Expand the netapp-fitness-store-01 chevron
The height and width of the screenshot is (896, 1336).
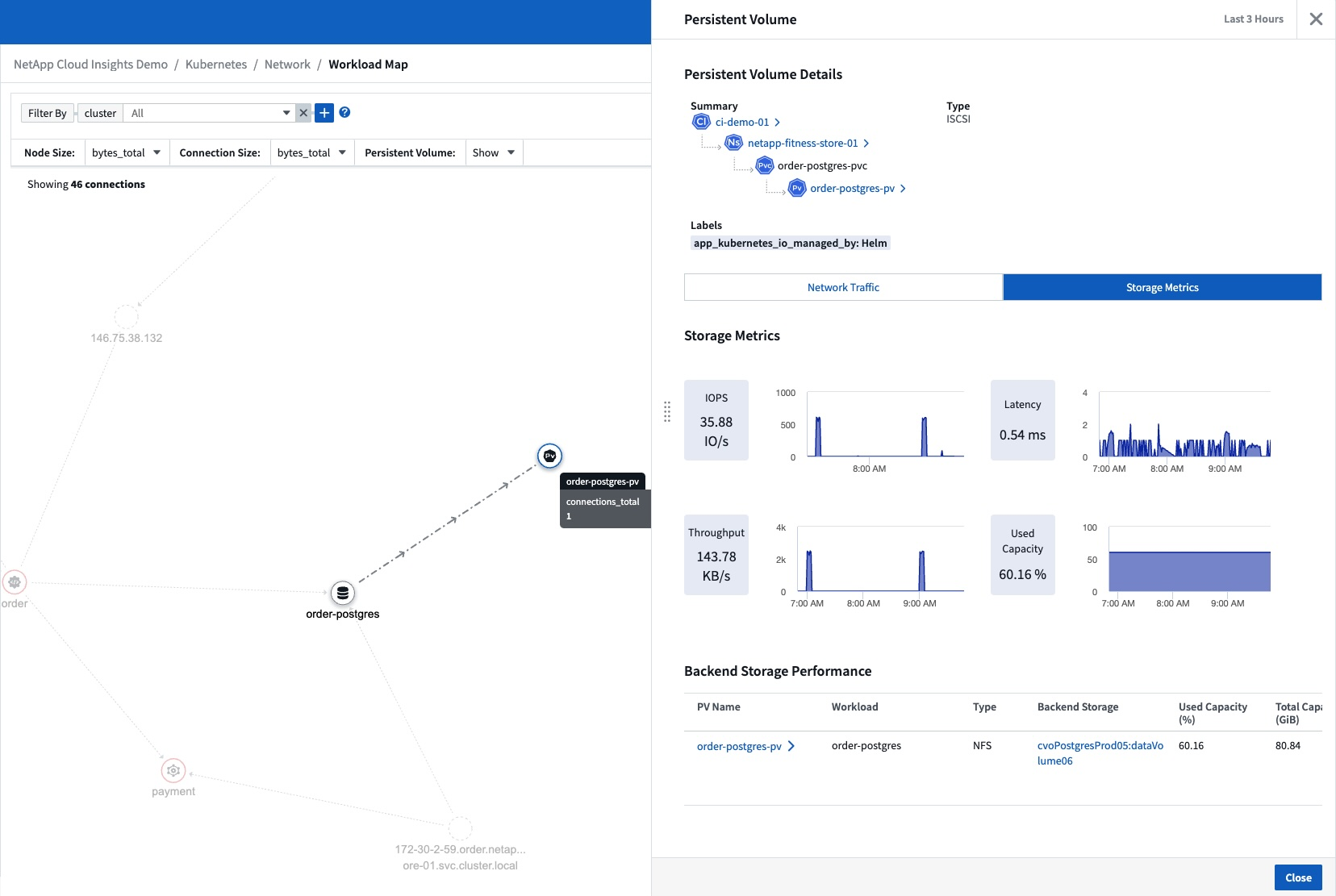coord(866,144)
